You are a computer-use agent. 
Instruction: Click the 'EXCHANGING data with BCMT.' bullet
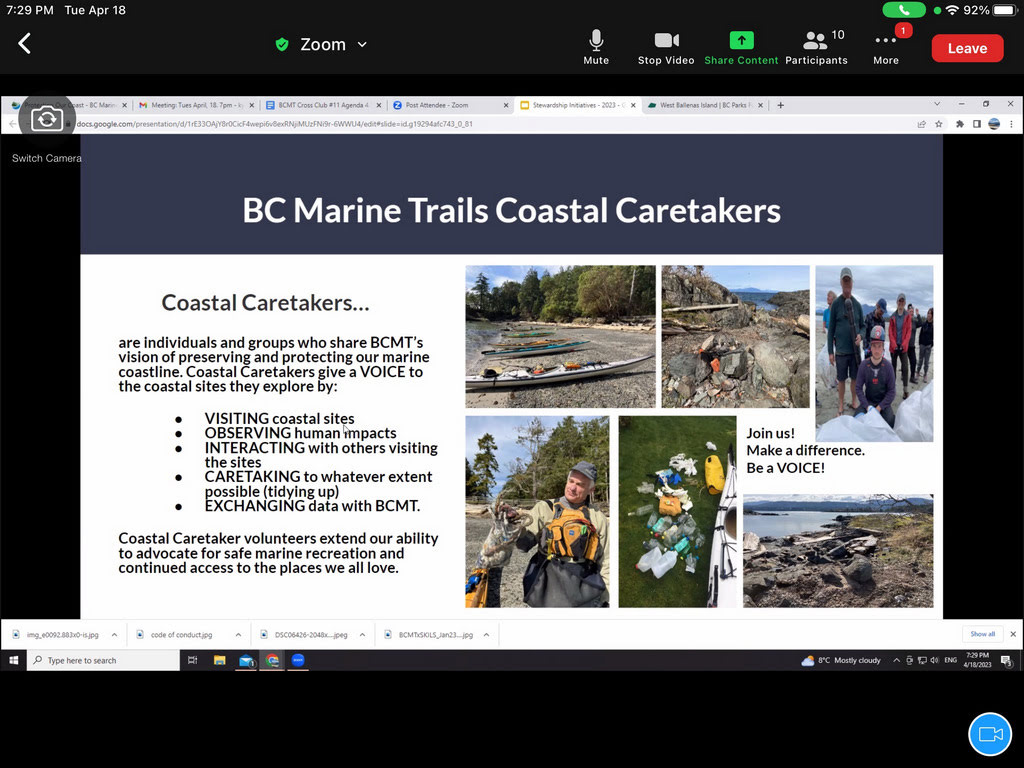pyautogui.click(x=312, y=505)
